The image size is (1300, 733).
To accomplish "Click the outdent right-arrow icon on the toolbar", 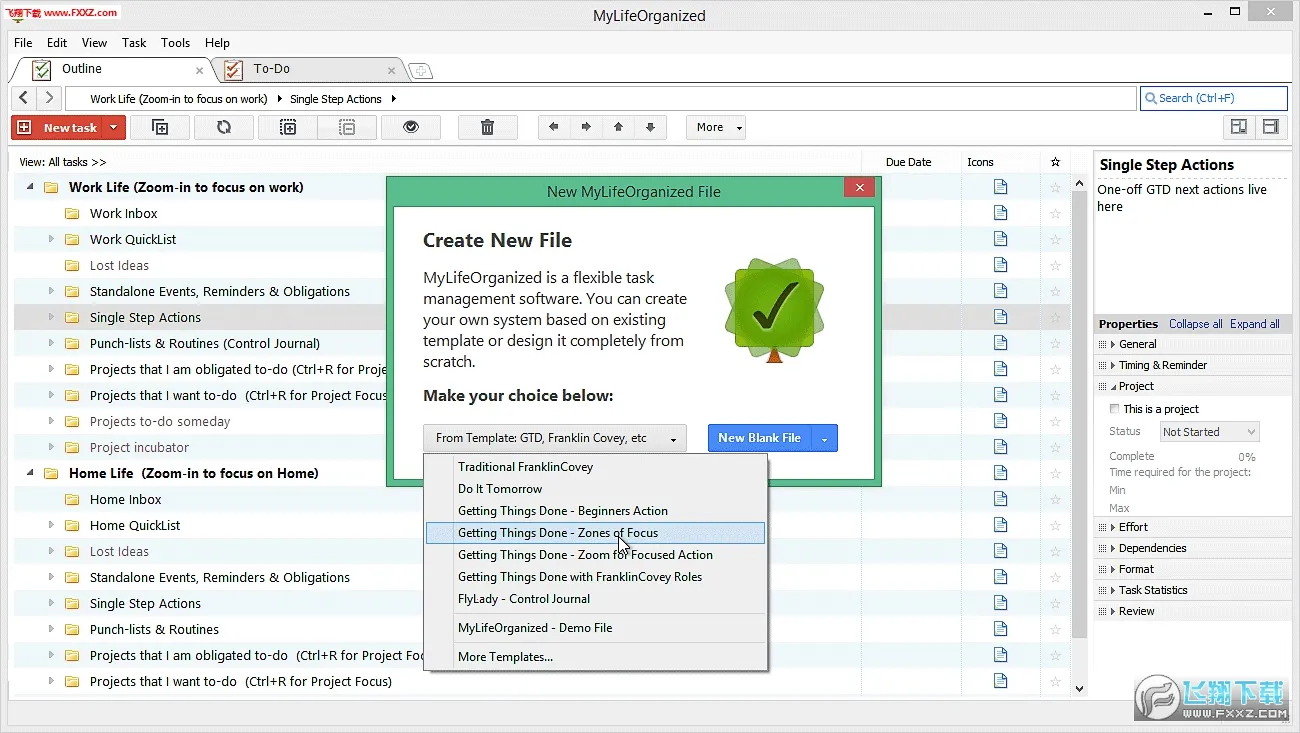I will [588, 127].
